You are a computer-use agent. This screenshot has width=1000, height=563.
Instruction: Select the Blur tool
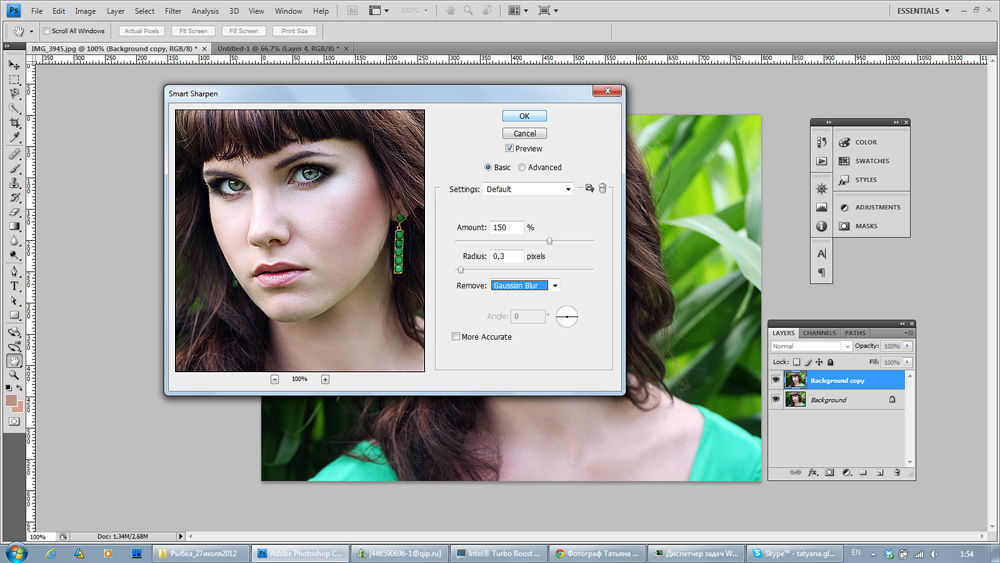[14, 241]
